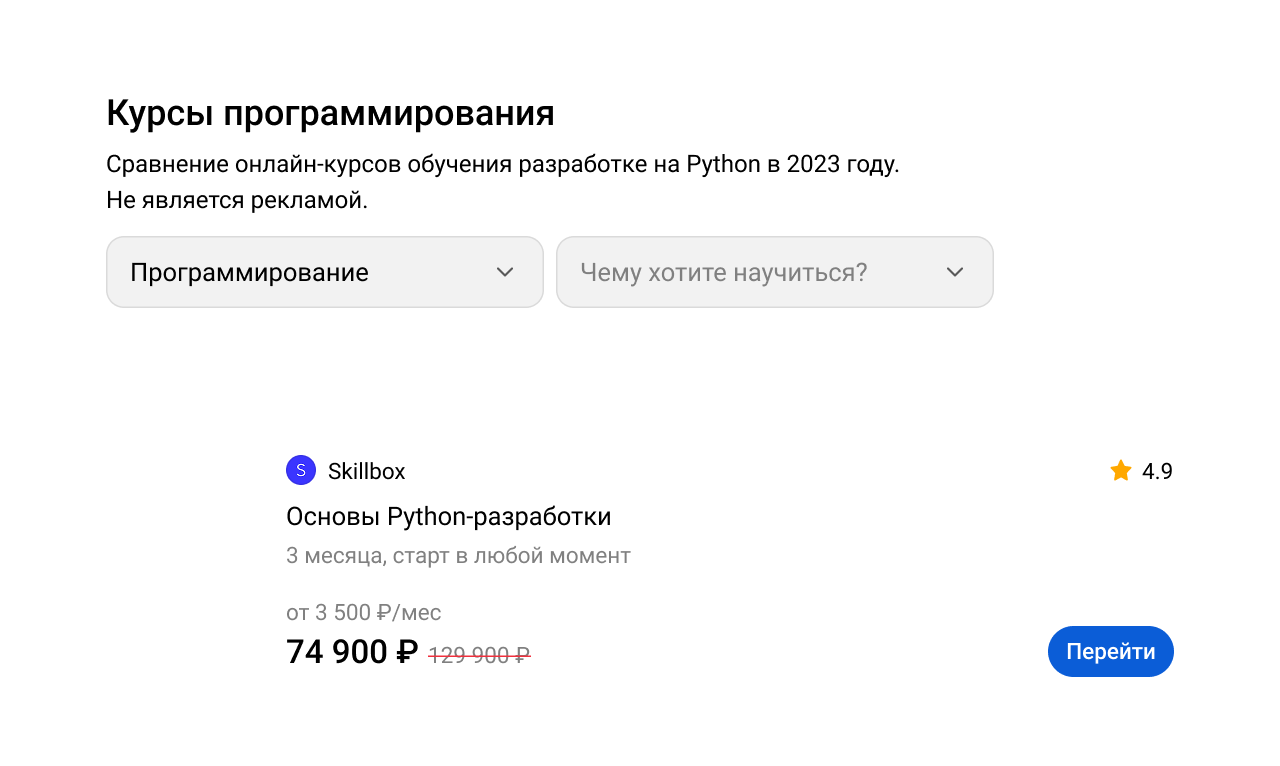The width and height of the screenshot is (1280, 766).
Task: Click the word Python in the description
Action: click(723, 164)
